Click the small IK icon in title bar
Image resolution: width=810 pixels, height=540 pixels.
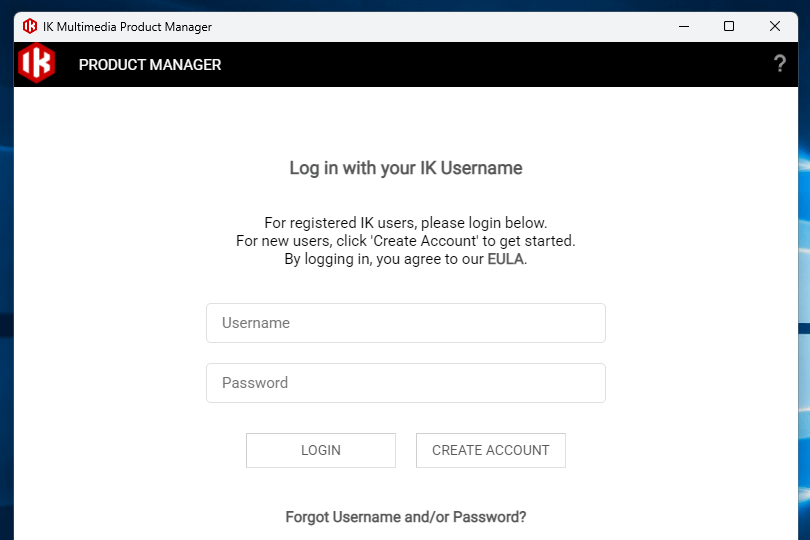coord(30,27)
